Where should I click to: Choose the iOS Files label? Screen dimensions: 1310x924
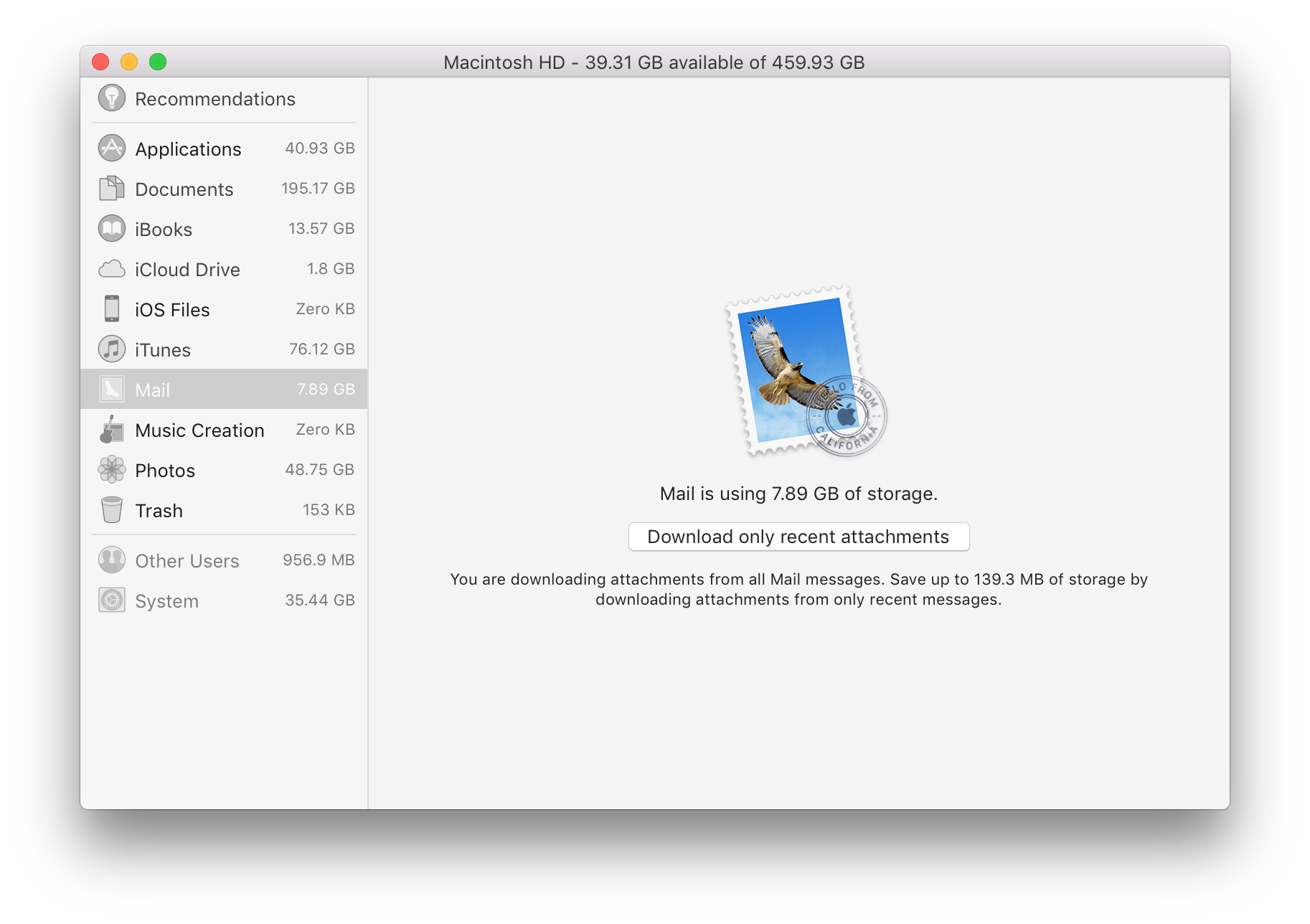(172, 310)
